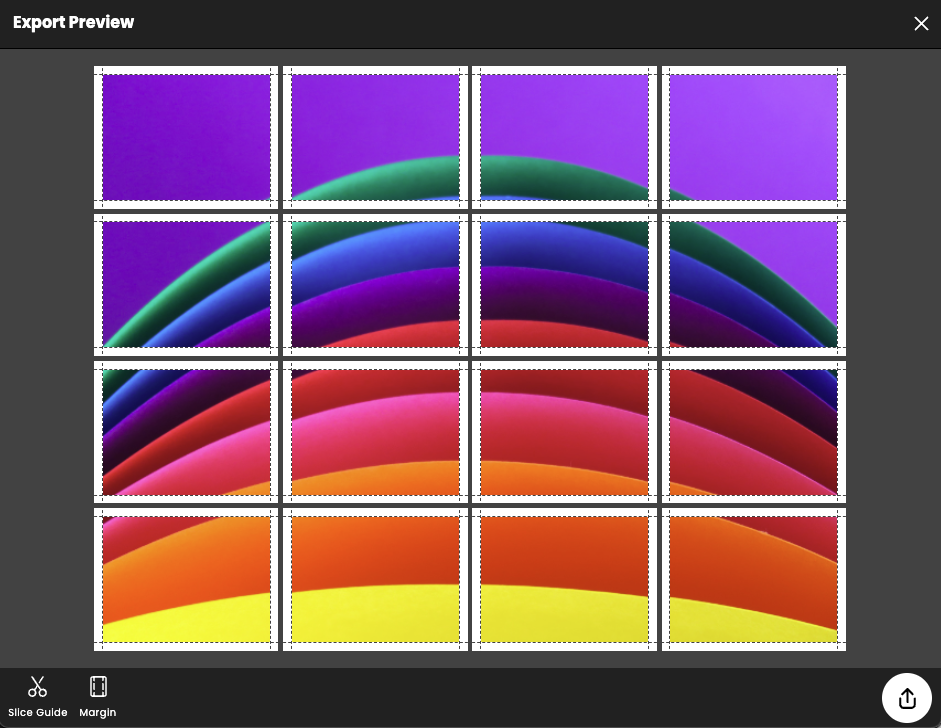This screenshot has height=728, width=941.
Task: Click the Export Preview title
Action: click(73, 22)
